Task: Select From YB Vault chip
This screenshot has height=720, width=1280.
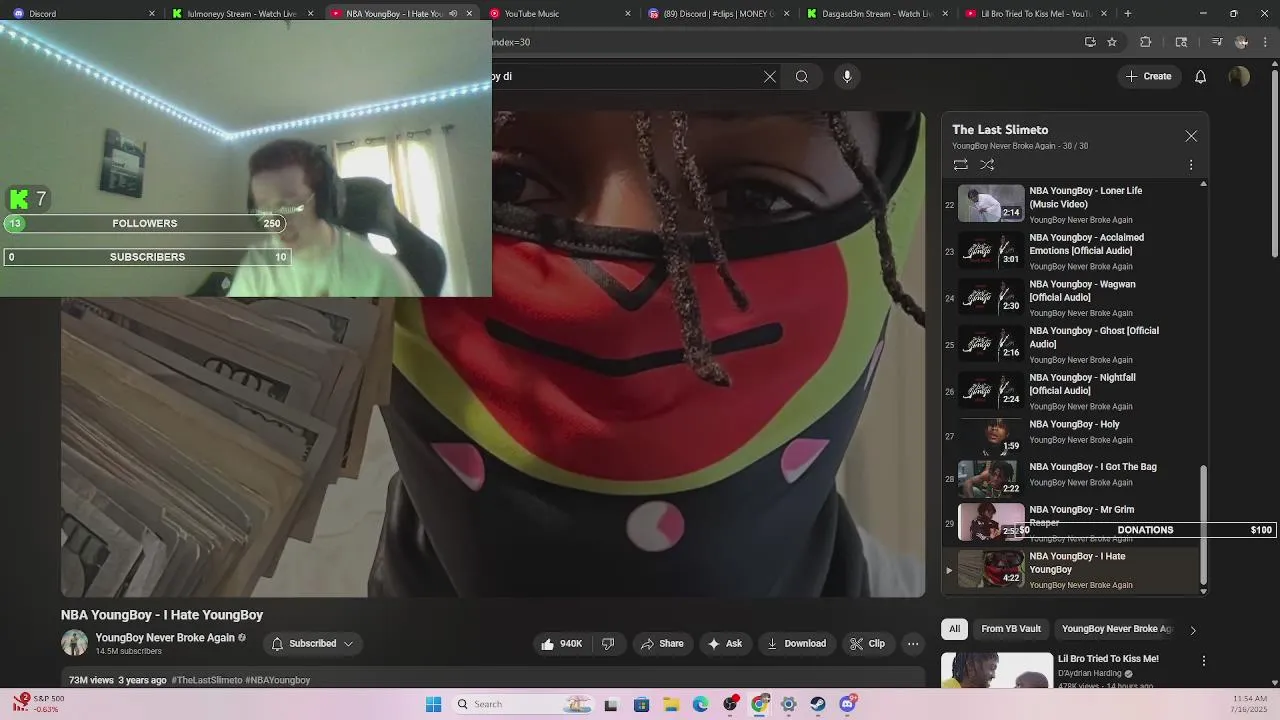Action: click(x=1011, y=629)
